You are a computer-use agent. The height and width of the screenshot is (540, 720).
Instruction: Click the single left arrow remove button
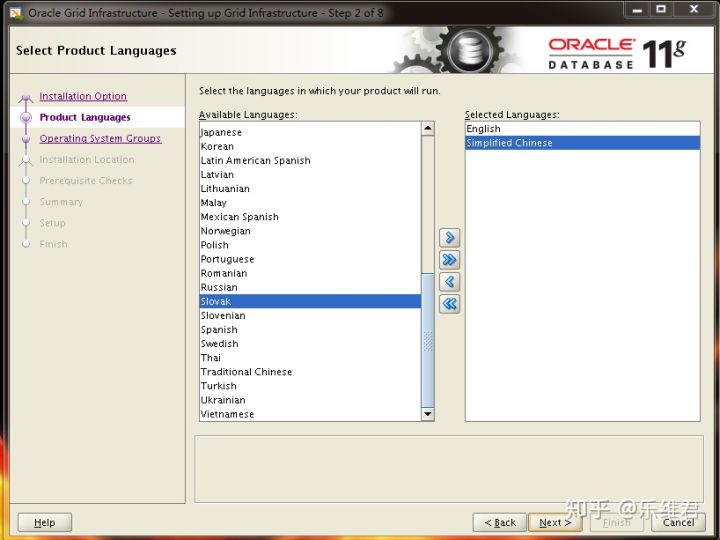point(450,282)
